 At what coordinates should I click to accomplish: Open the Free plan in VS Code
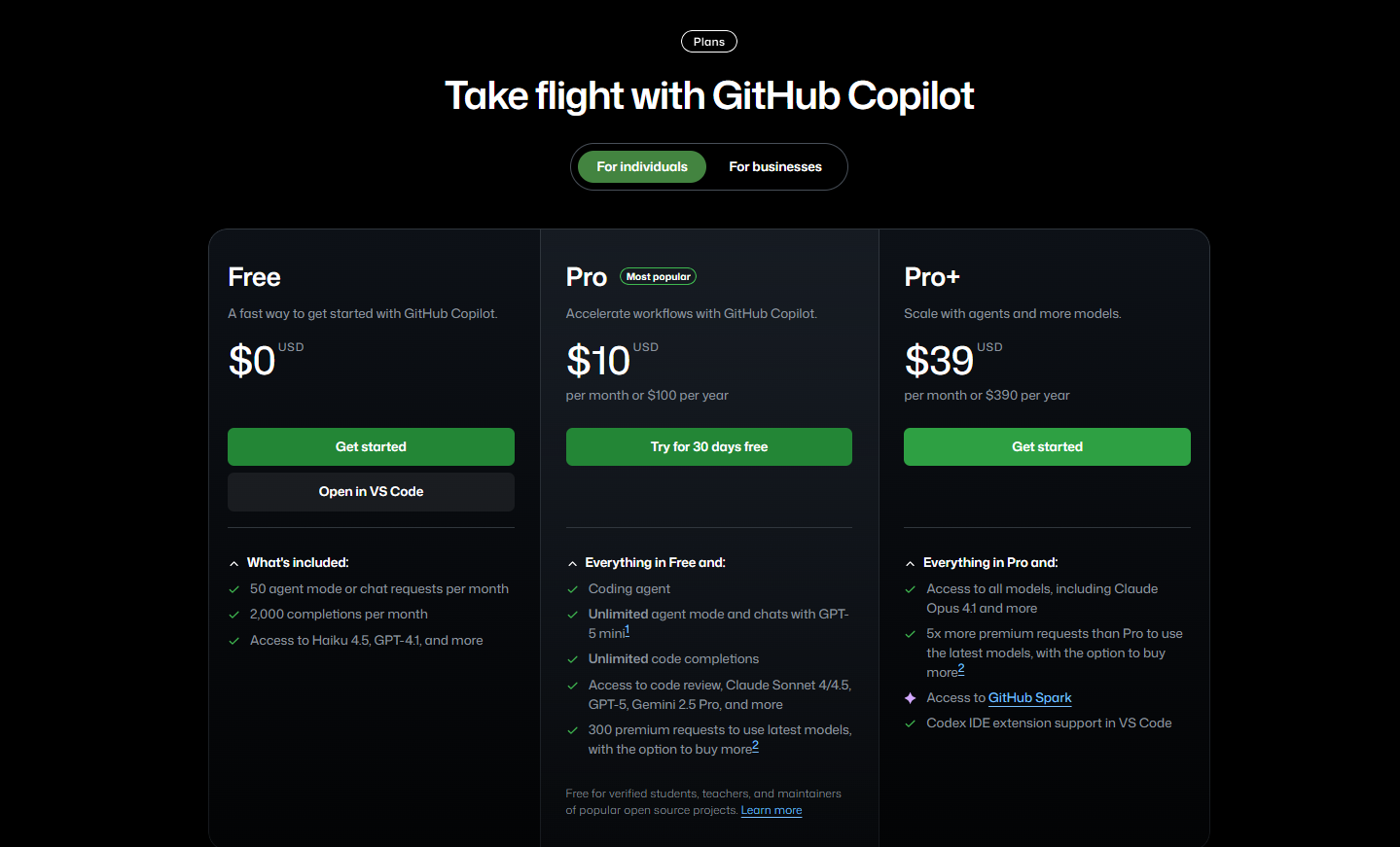click(371, 492)
